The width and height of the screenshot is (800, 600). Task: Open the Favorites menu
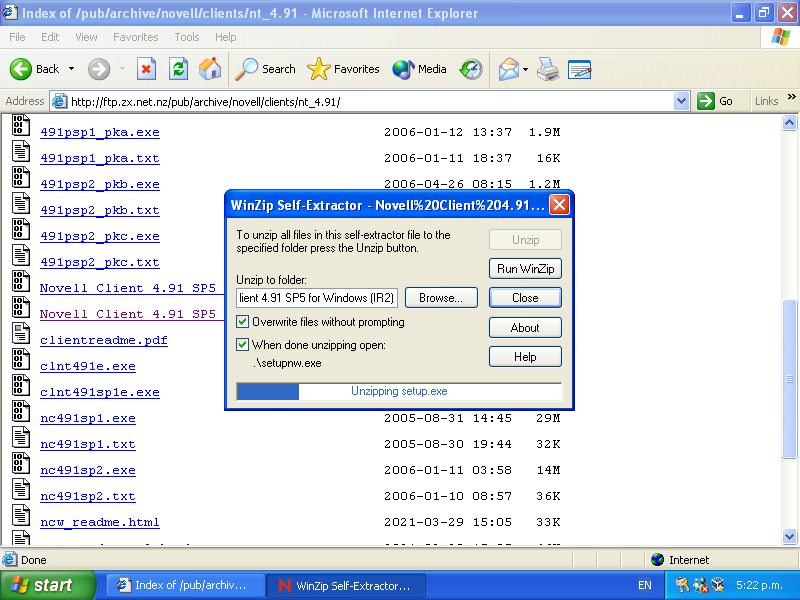point(136,37)
